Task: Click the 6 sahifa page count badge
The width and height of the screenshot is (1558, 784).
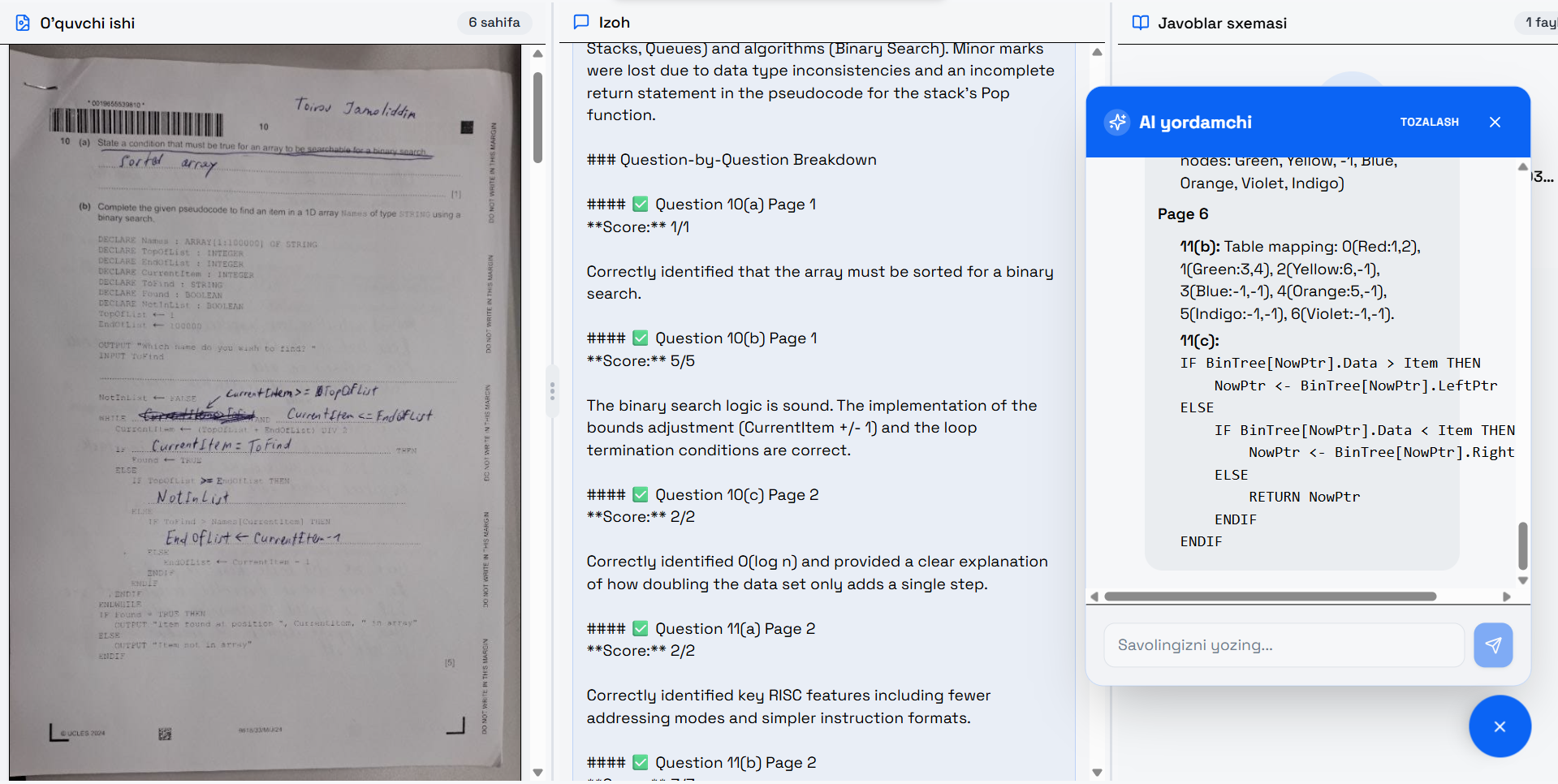Action: tap(494, 23)
